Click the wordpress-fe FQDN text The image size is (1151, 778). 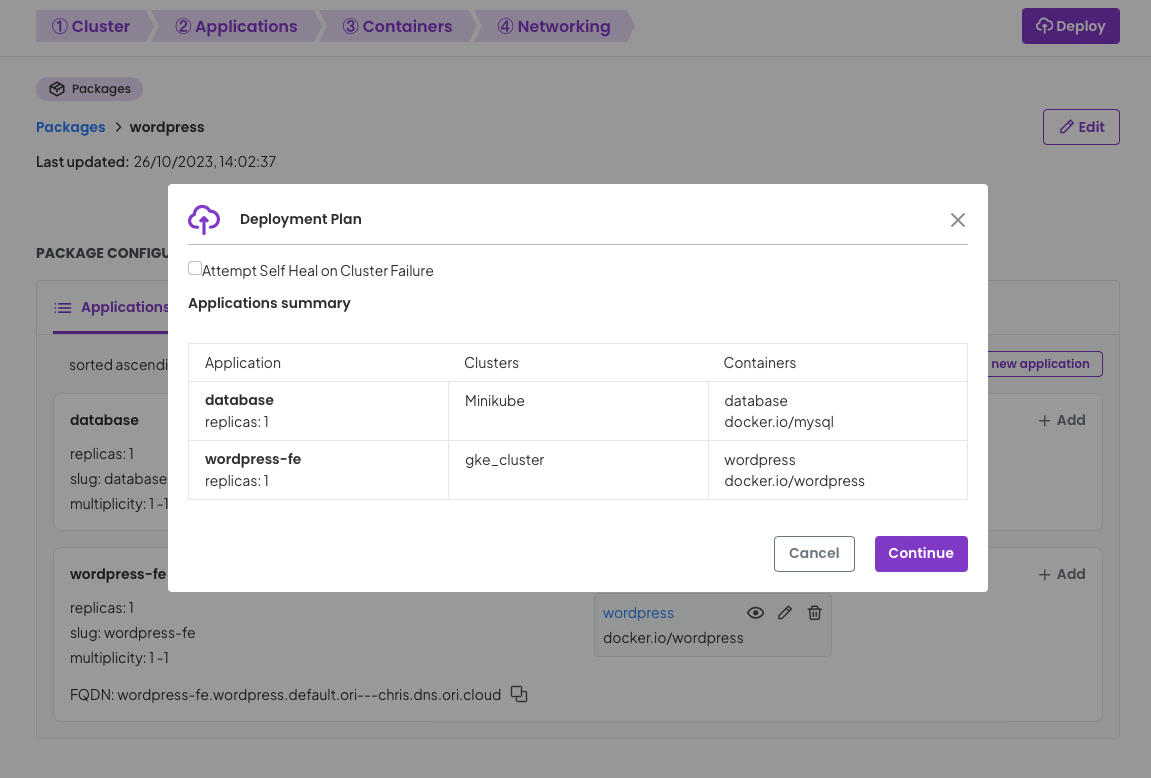coord(286,694)
